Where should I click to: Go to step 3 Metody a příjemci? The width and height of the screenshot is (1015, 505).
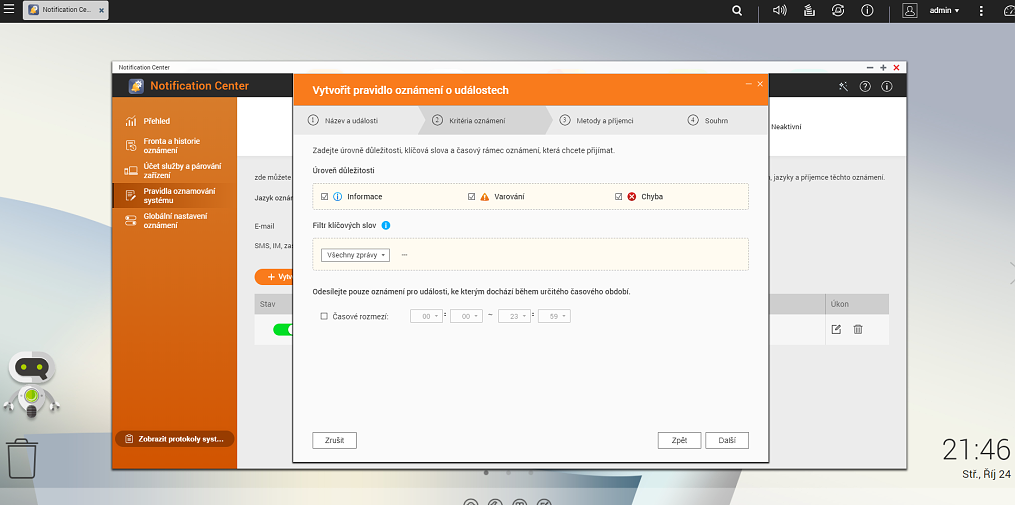[x=596, y=120]
